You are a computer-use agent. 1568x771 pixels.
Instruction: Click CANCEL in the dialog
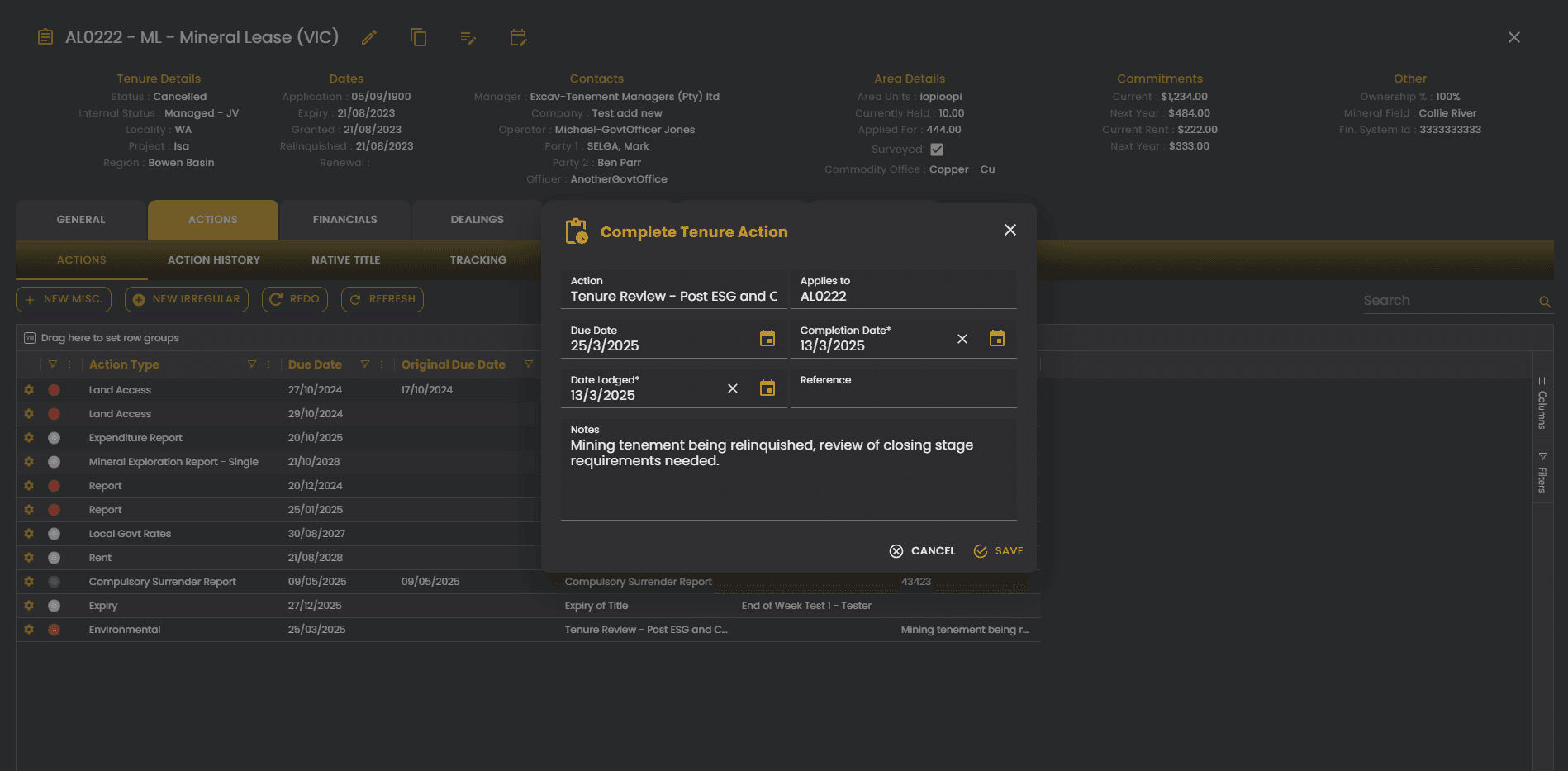click(923, 551)
